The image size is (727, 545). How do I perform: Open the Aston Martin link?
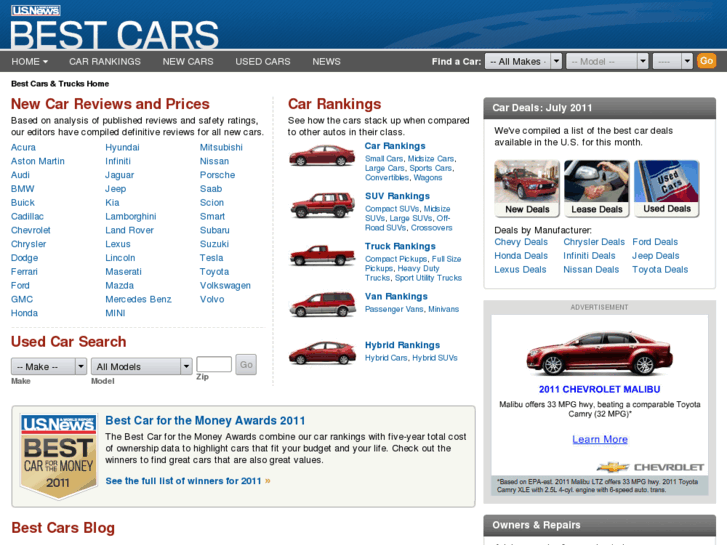click(38, 161)
